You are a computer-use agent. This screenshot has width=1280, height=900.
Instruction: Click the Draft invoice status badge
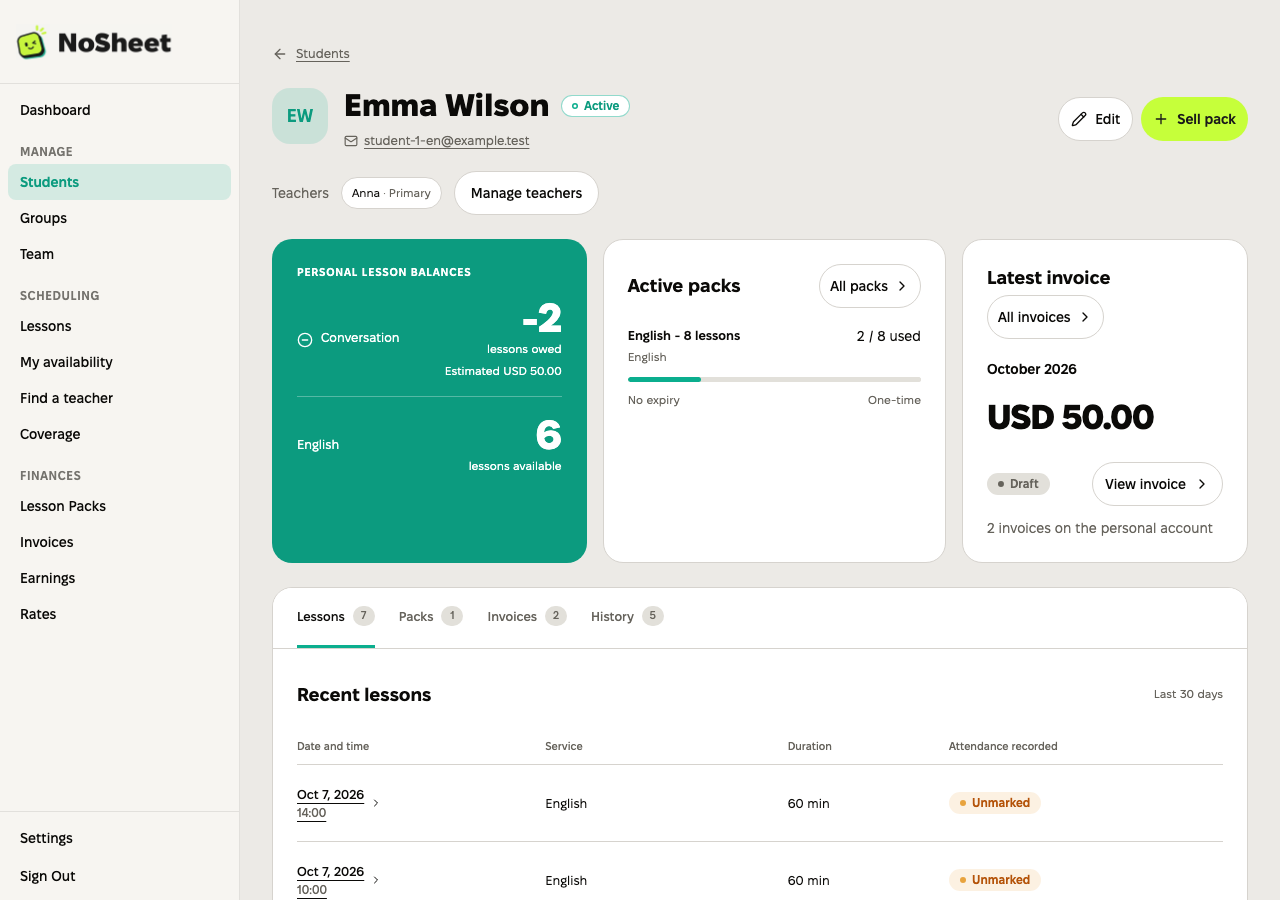(1018, 484)
